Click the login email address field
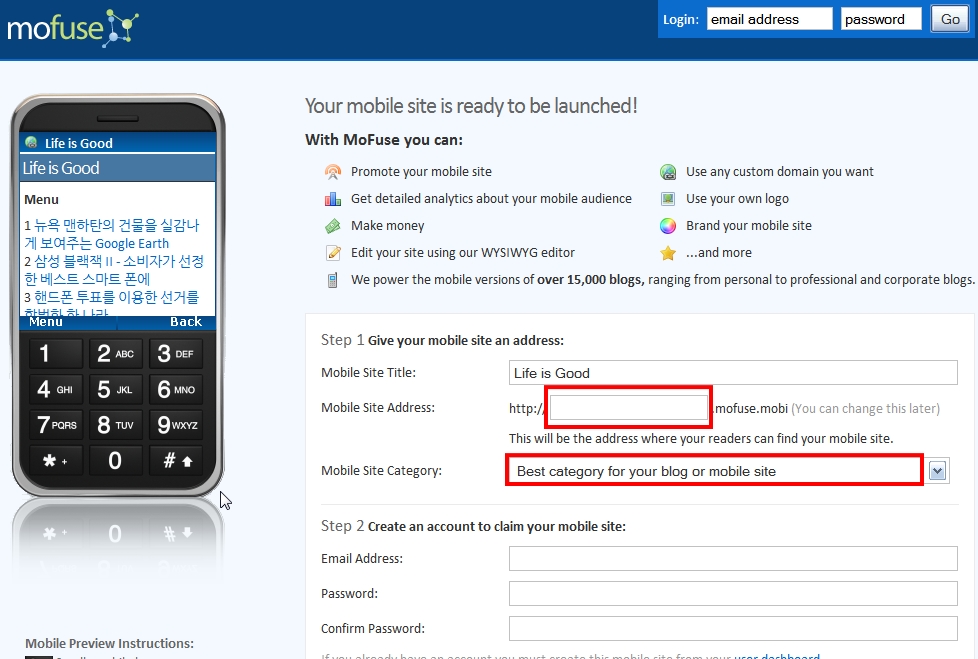Screen dimensions: 978x659 pyautogui.click(x=770, y=19)
